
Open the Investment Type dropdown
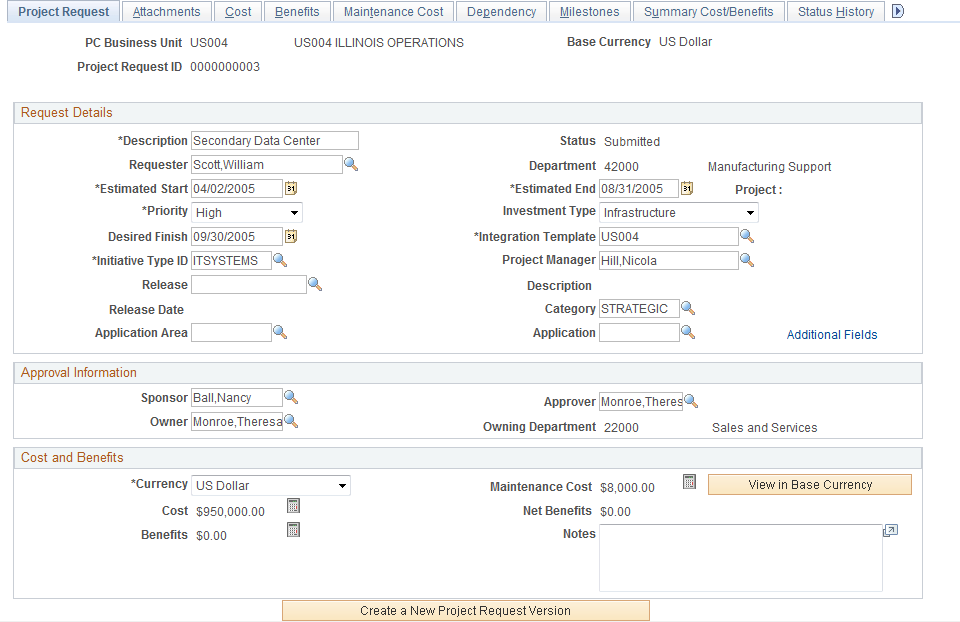coord(678,212)
